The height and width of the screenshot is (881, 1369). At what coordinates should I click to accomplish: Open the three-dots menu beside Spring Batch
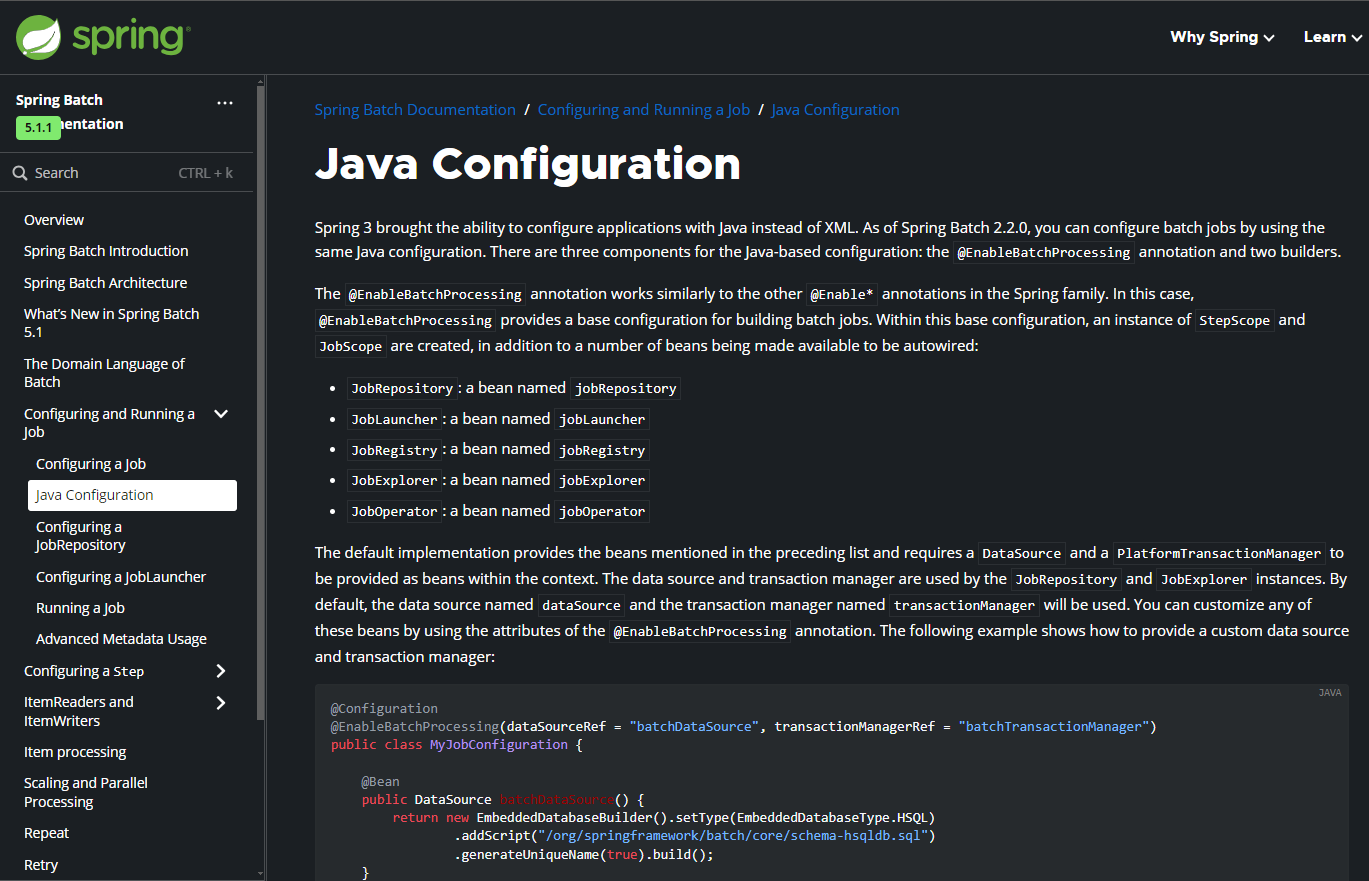tap(225, 102)
